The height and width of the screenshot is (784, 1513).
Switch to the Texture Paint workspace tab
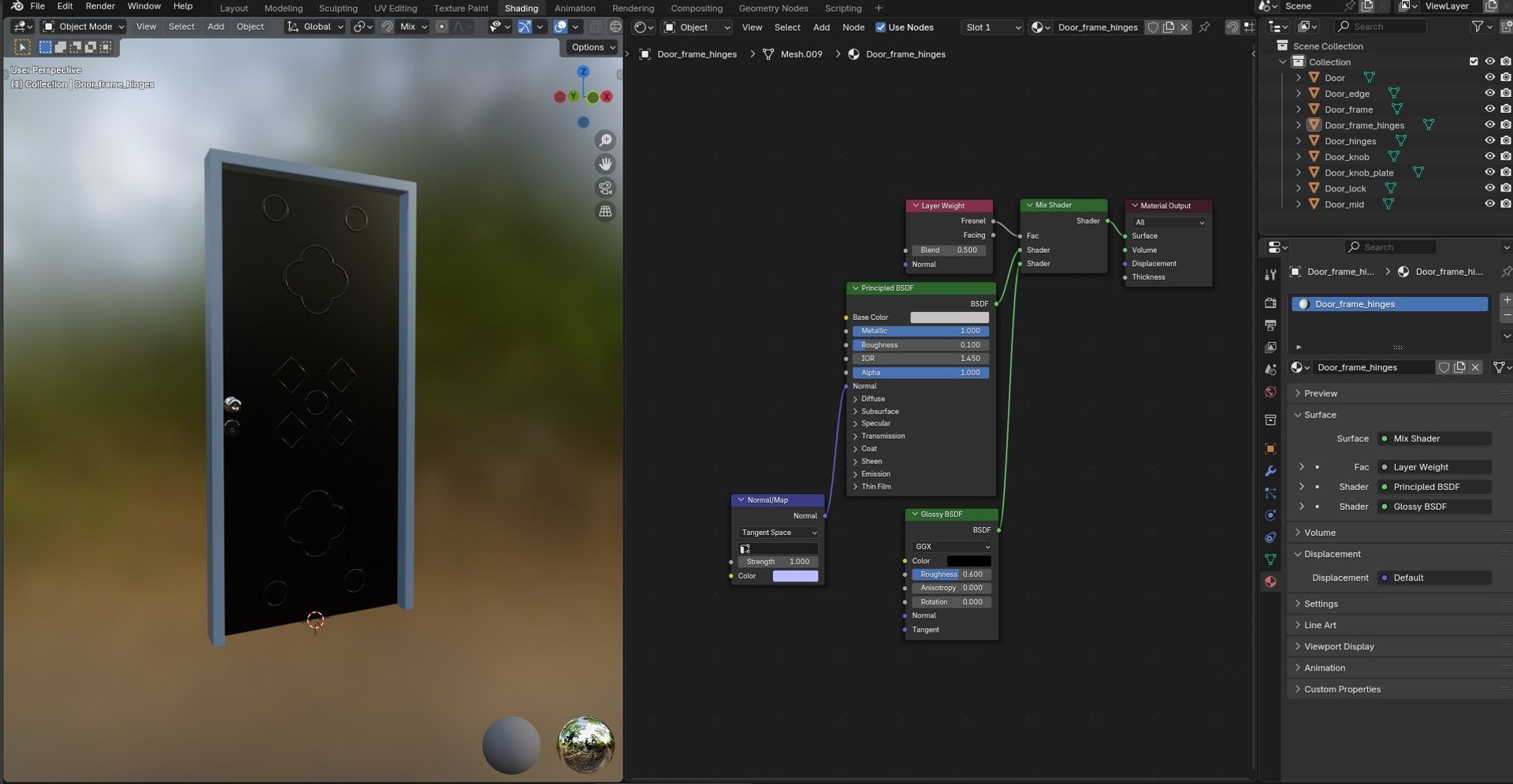461,8
